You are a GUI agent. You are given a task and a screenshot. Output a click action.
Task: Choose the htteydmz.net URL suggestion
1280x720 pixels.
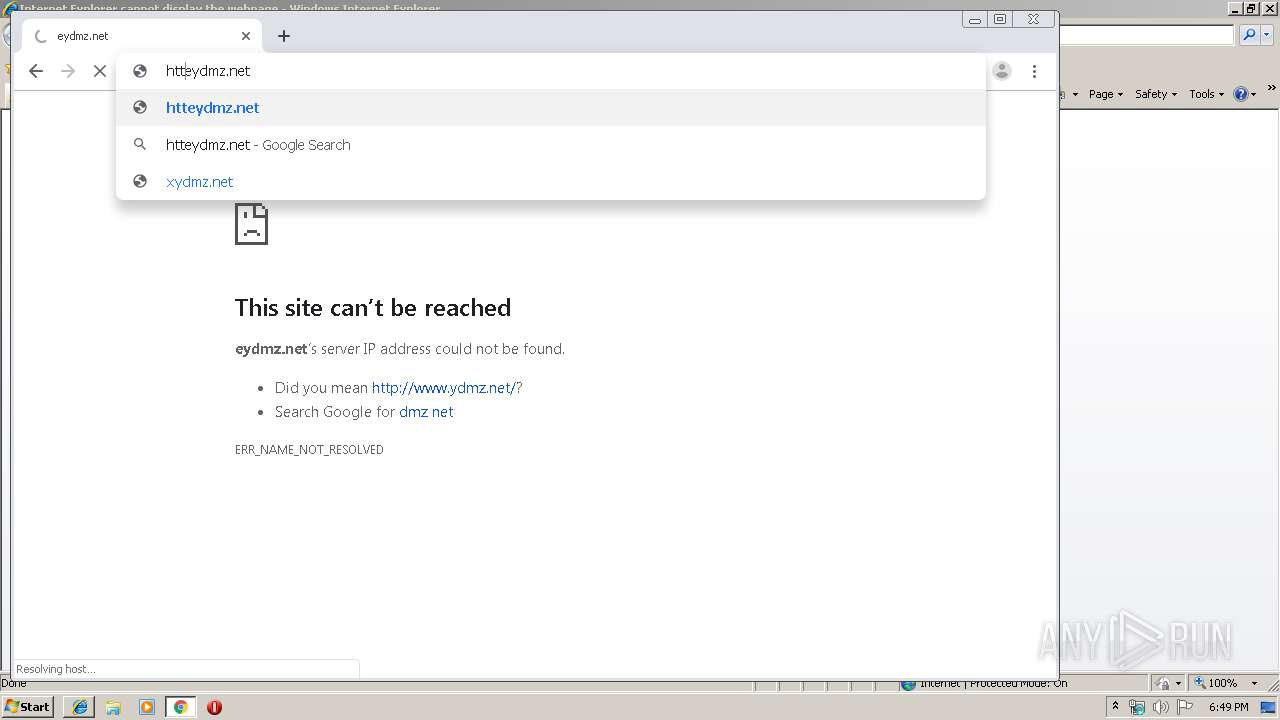(x=551, y=108)
